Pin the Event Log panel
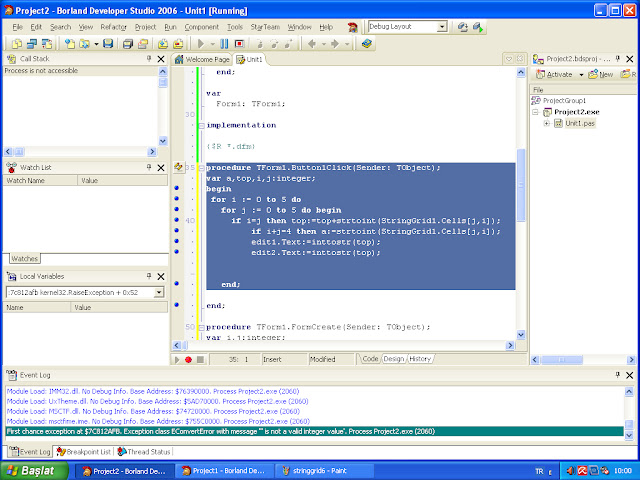Image resolution: width=640 pixels, height=480 pixels. [618, 375]
